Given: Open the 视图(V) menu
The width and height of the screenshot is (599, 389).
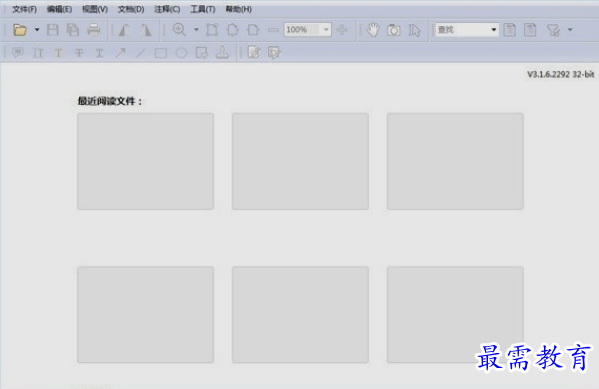Looking at the screenshot, I should [95, 9].
